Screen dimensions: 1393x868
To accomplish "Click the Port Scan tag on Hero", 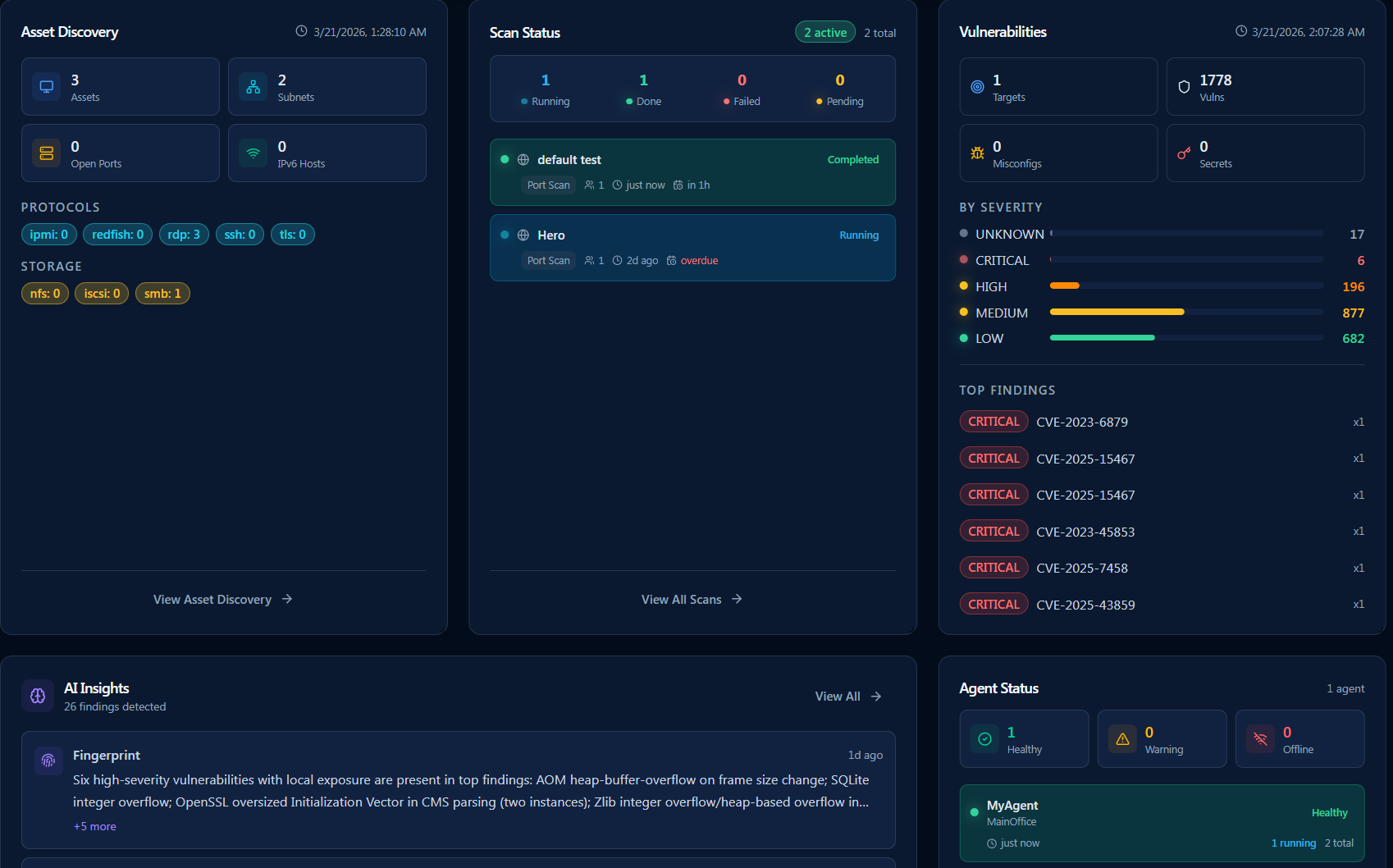I will click(549, 261).
